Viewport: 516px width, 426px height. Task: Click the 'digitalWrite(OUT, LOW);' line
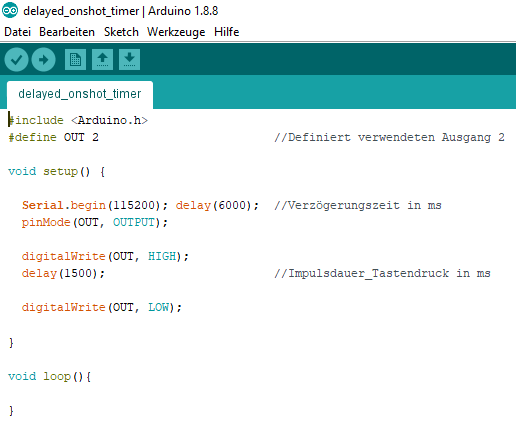(x=102, y=307)
